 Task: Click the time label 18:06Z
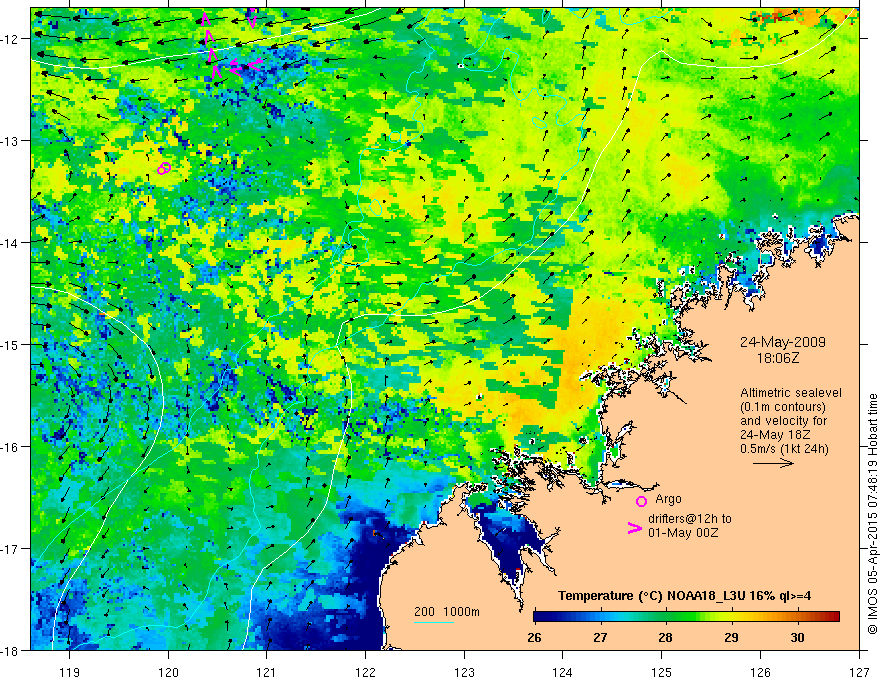777,358
